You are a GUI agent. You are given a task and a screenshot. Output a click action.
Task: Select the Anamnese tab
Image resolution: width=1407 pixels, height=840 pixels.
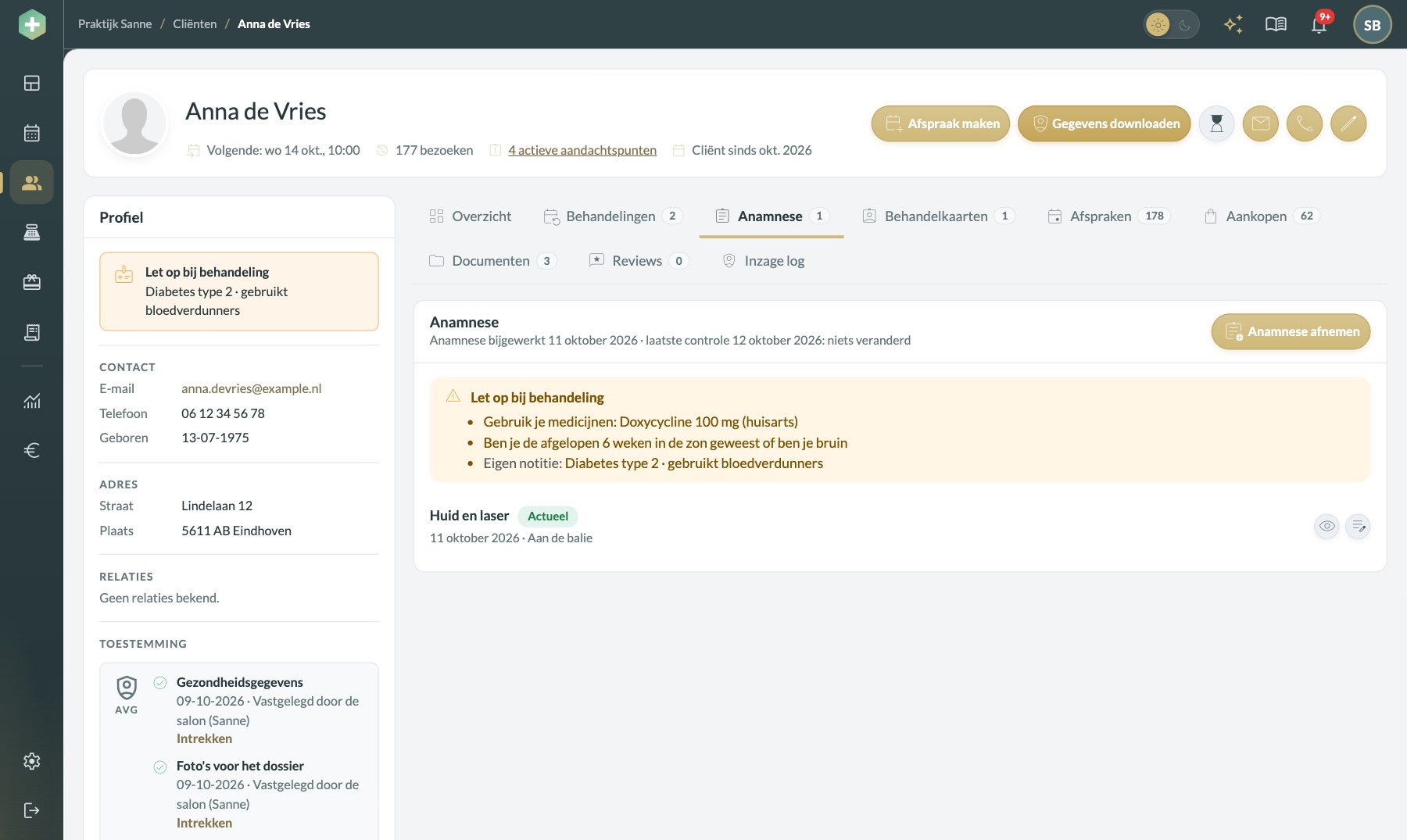point(772,216)
